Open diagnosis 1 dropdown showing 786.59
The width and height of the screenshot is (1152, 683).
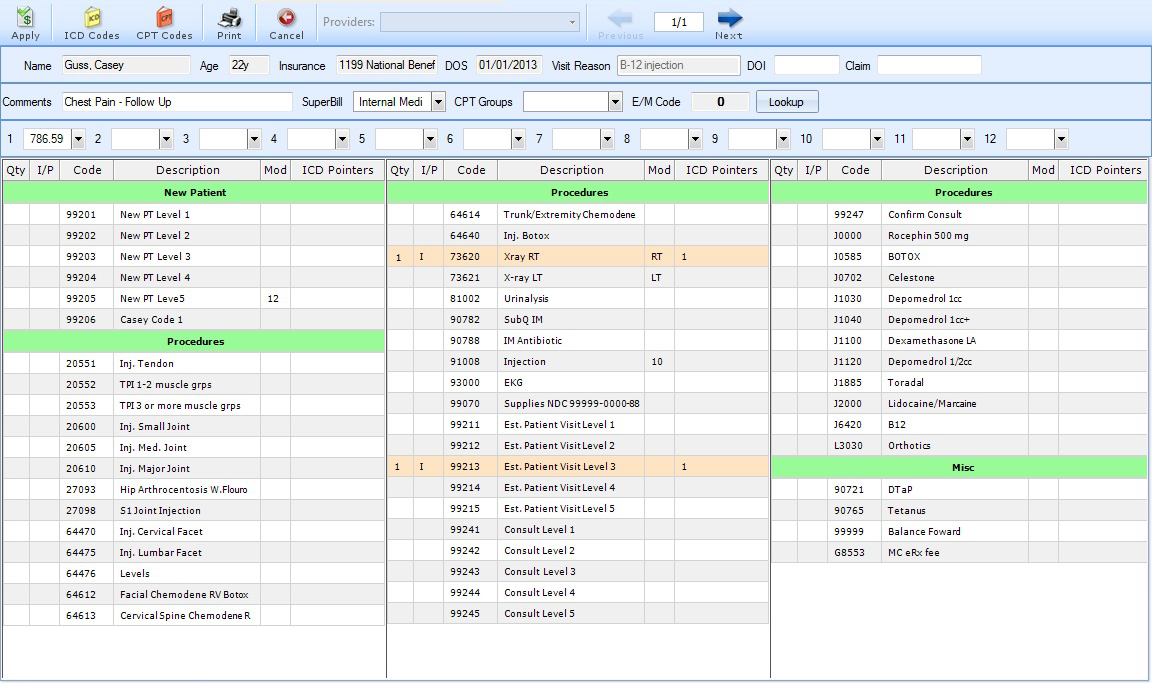coord(77,139)
